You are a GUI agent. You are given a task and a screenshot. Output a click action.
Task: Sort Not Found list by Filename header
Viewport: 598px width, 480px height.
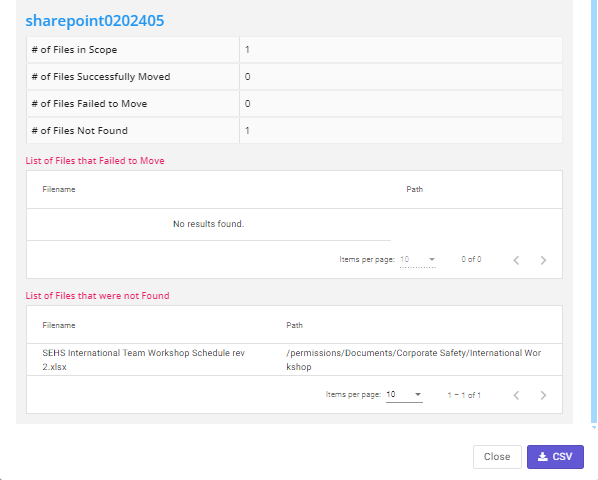click(x=59, y=325)
